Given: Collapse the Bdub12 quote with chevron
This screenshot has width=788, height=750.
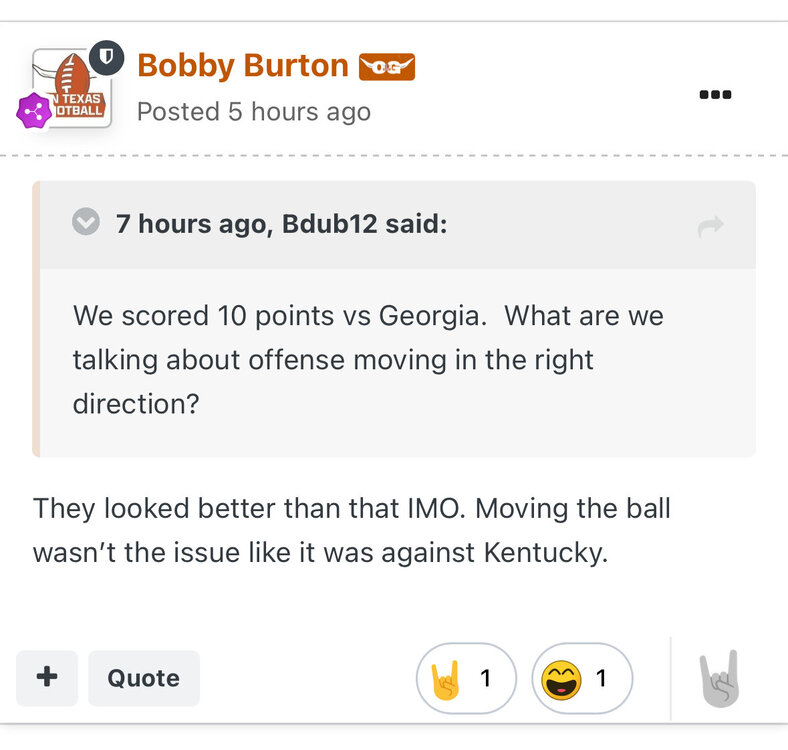Looking at the screenshot, I should click(87, 222).
